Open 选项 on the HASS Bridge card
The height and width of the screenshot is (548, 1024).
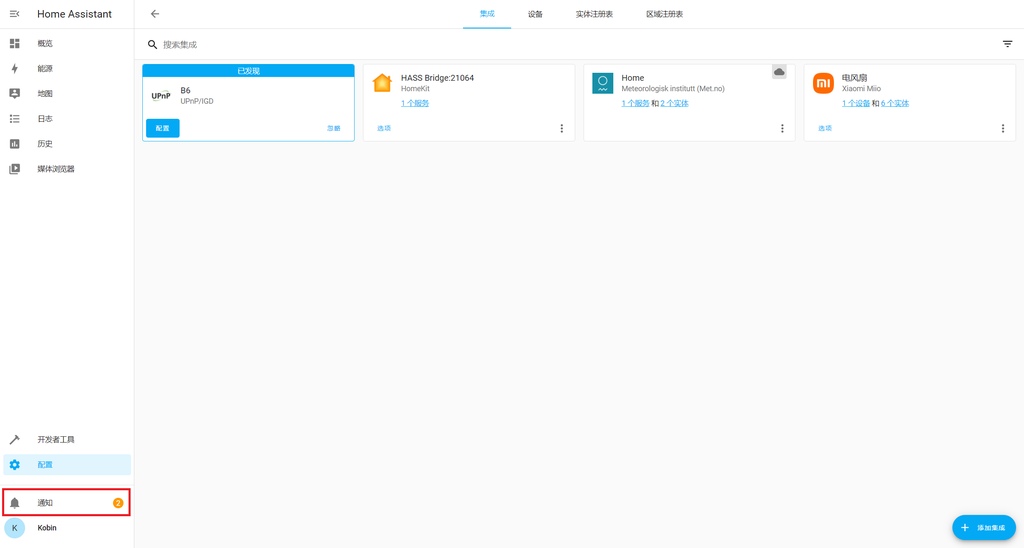coord(384,128)
